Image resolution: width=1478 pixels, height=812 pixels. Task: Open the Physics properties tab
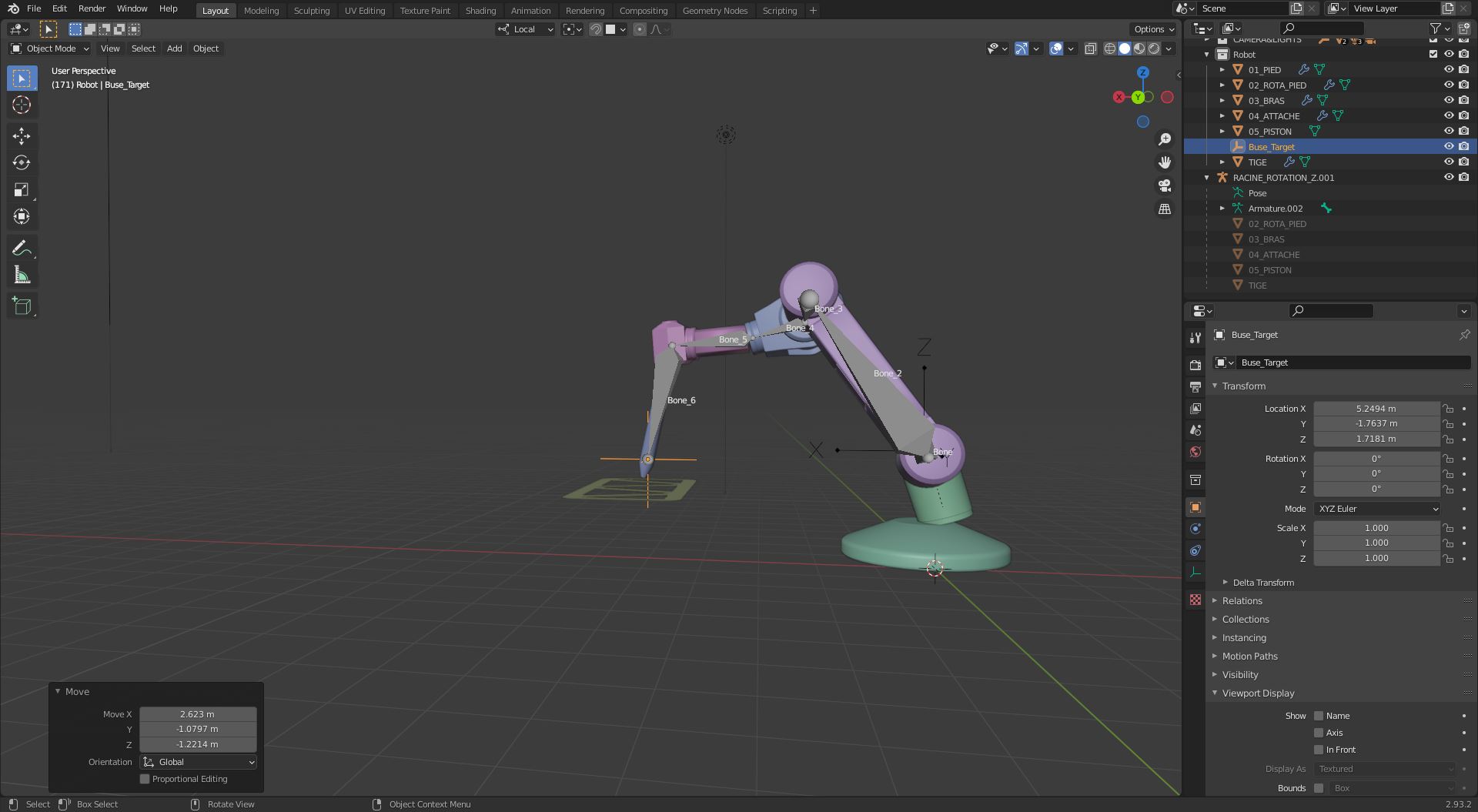click(1195, 529)
